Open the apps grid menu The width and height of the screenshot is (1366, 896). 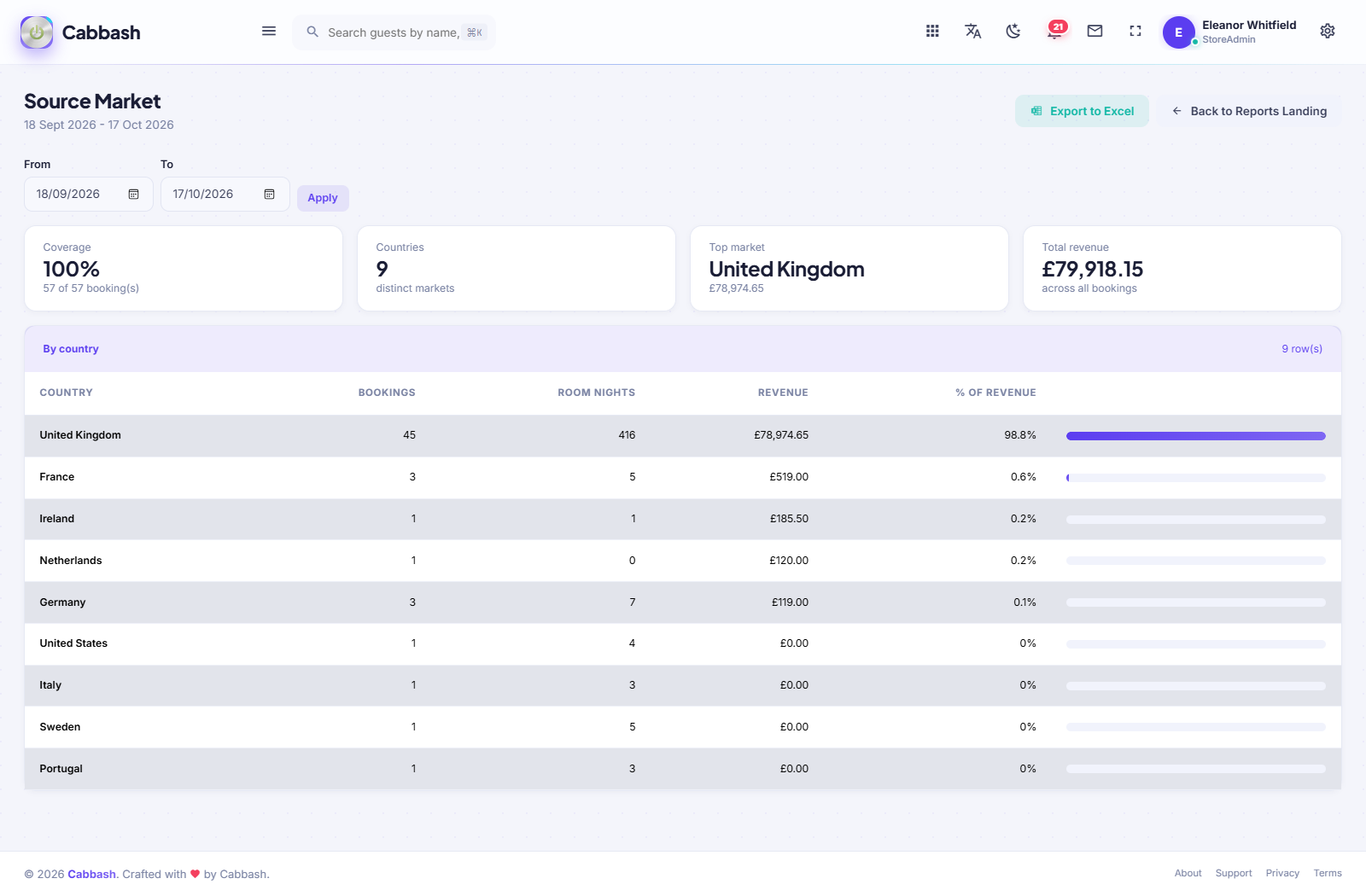click(932, 31)
